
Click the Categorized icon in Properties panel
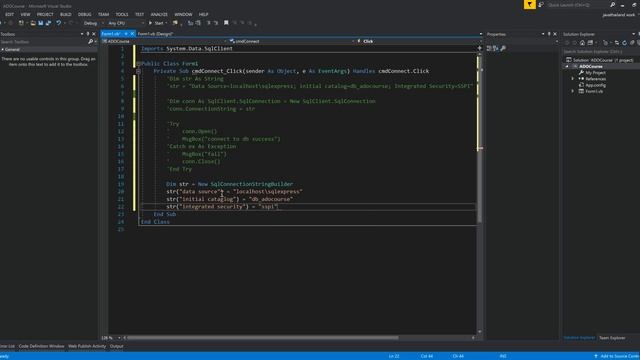pyautogui.click(x=489, y=49)
